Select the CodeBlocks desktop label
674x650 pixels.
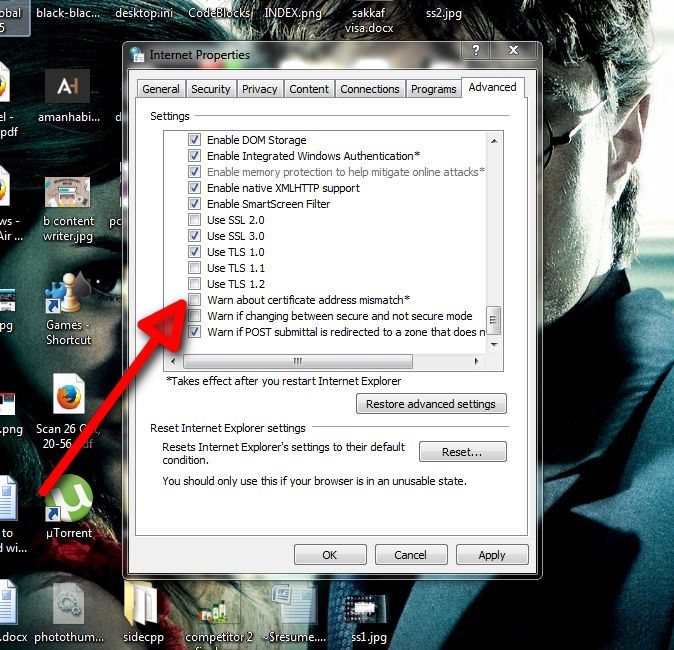pyautogui.click(x=219, y=13)
